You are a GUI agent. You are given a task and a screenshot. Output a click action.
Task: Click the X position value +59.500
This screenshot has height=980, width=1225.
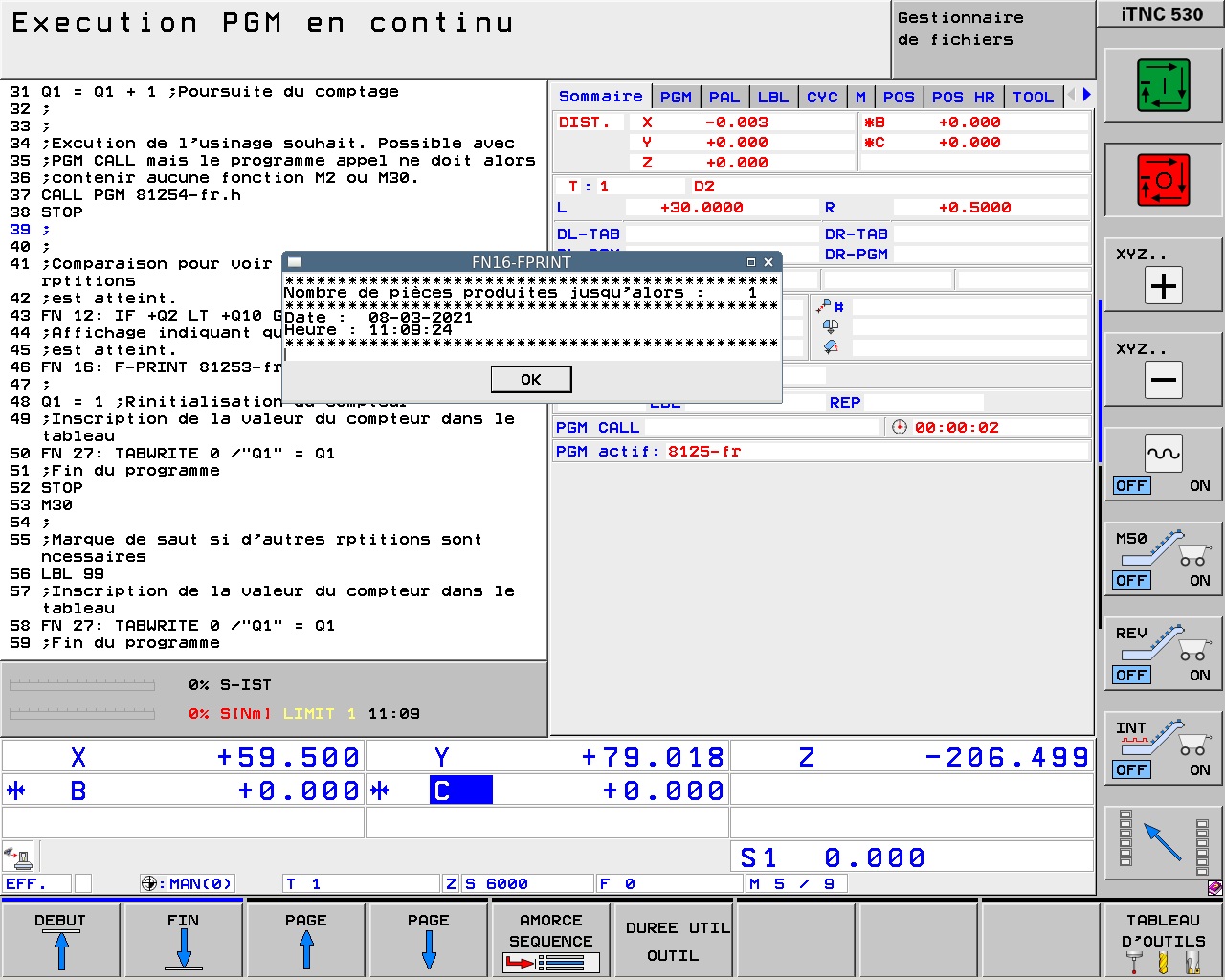tap(288, 757)
